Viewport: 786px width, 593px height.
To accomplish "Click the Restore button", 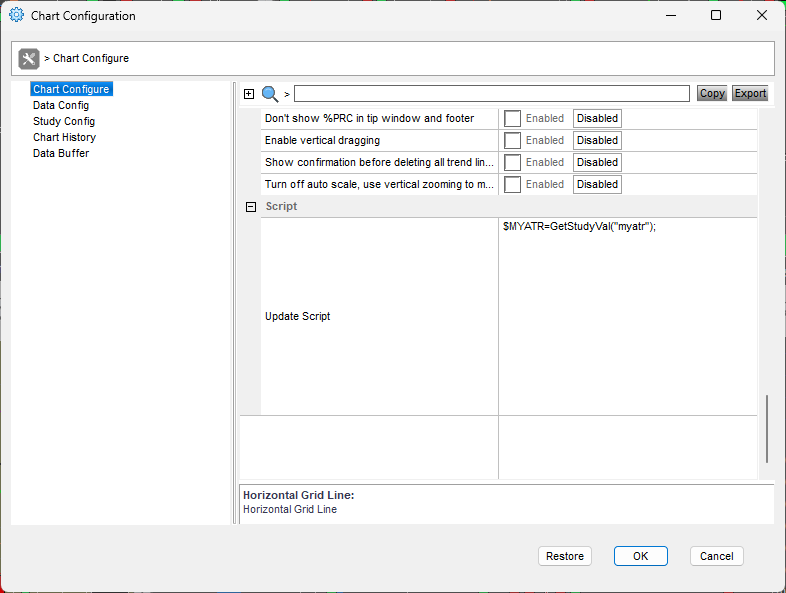I will (565, 556).
